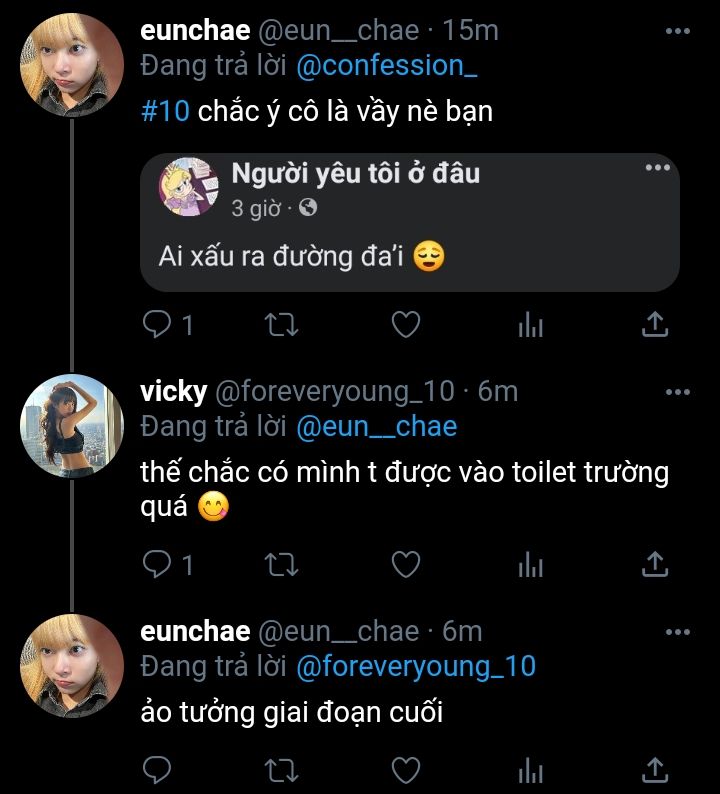Open more options on quoted Facebook post
720x794 pixels.
coord(657,168)
